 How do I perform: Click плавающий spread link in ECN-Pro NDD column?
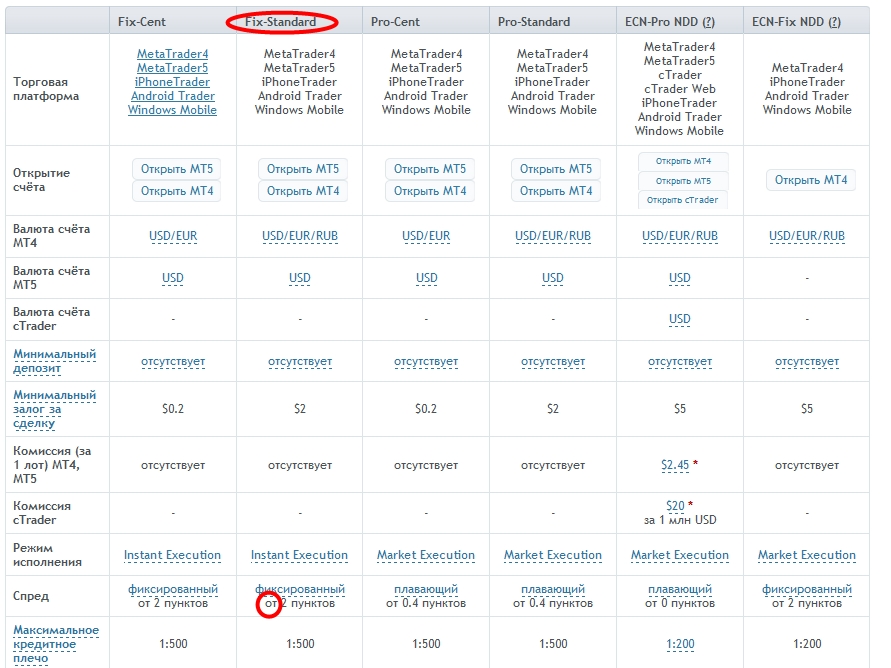point(680,590)
